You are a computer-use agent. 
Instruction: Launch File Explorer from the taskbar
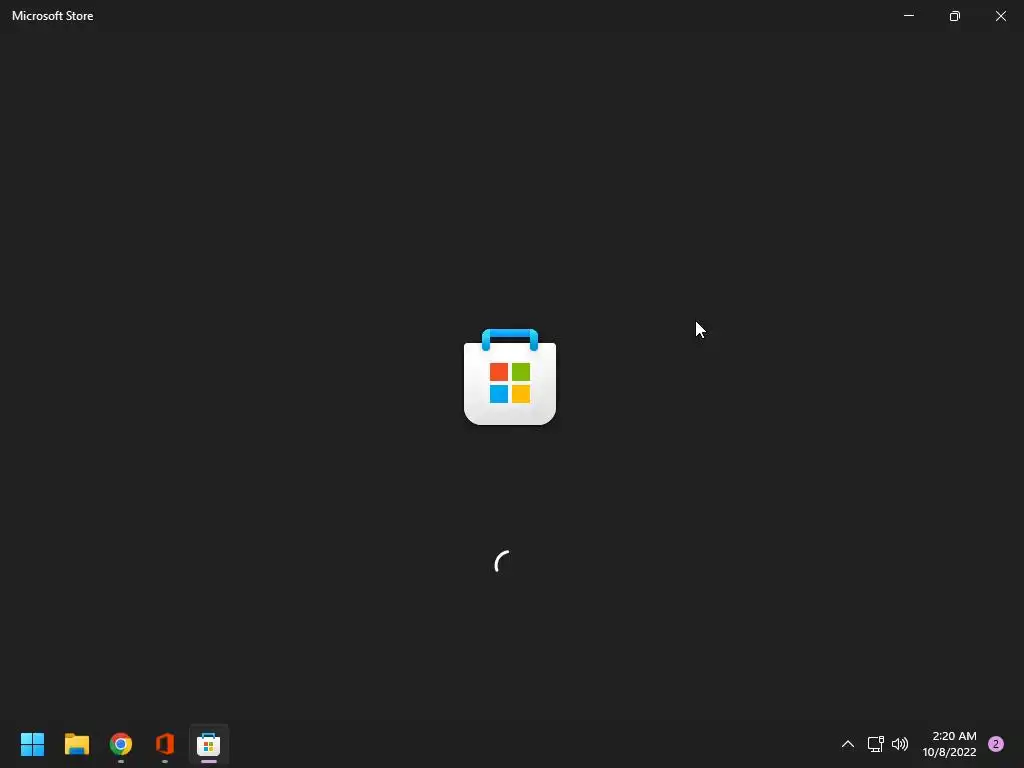[x=76, y=744]
